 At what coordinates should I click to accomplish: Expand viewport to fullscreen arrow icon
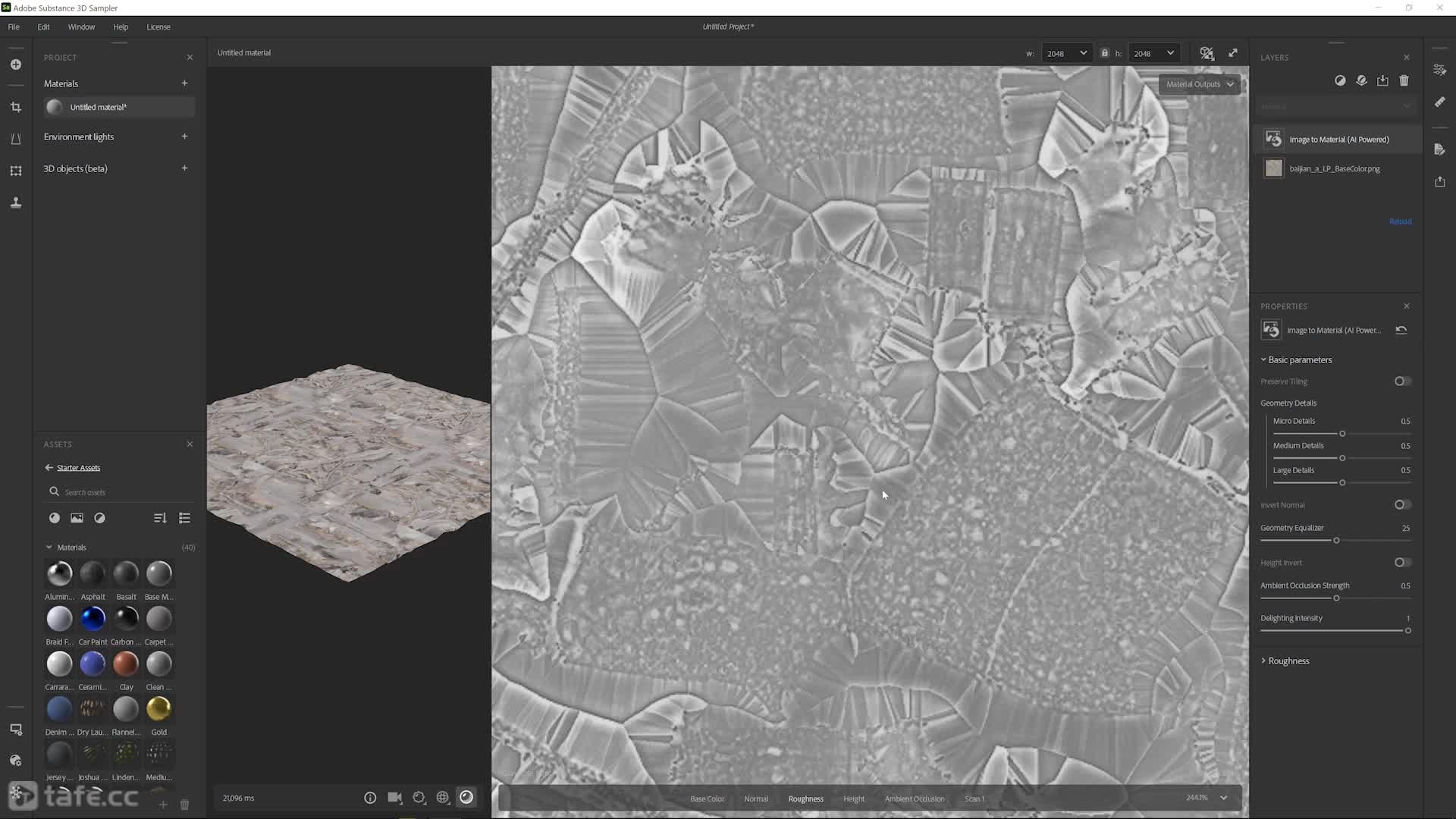coord(1233,53)
